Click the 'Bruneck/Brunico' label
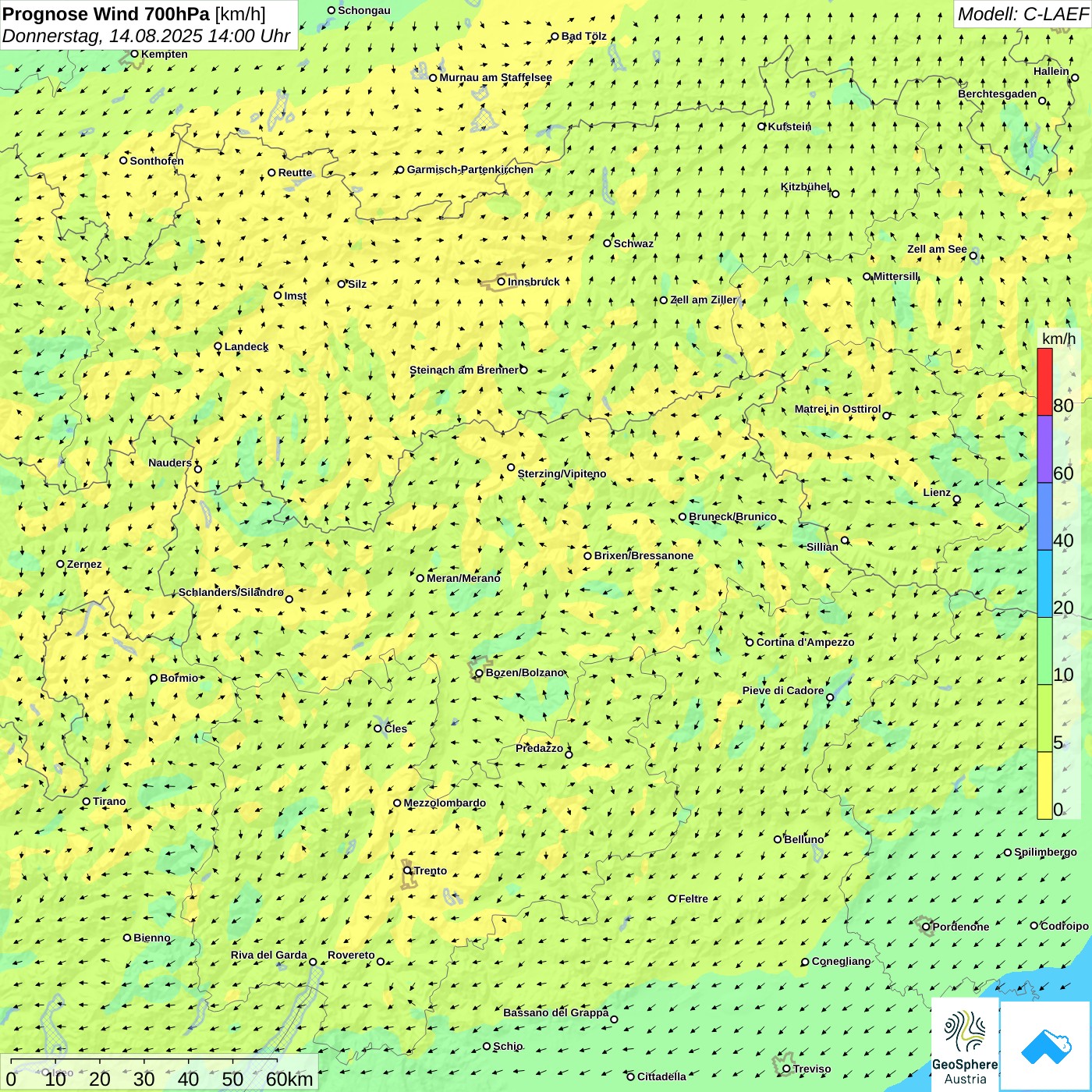 (x=732, y=516)
